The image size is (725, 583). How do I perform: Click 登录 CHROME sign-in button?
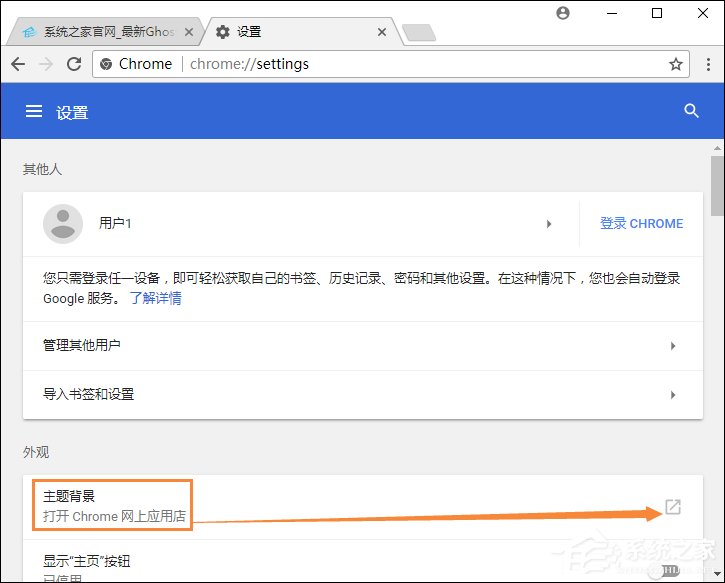click(x=641, y=223)
